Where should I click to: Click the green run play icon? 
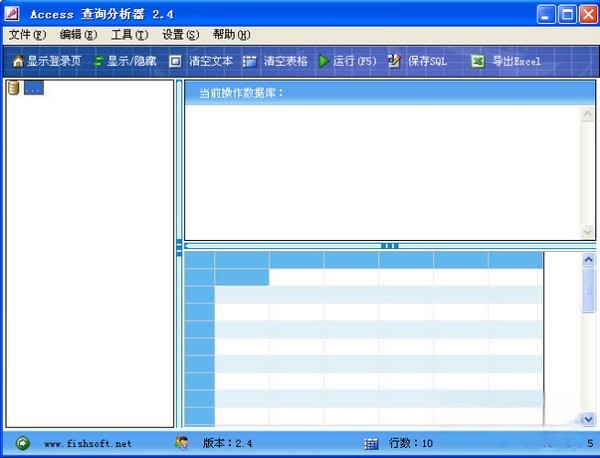(324, 61)
